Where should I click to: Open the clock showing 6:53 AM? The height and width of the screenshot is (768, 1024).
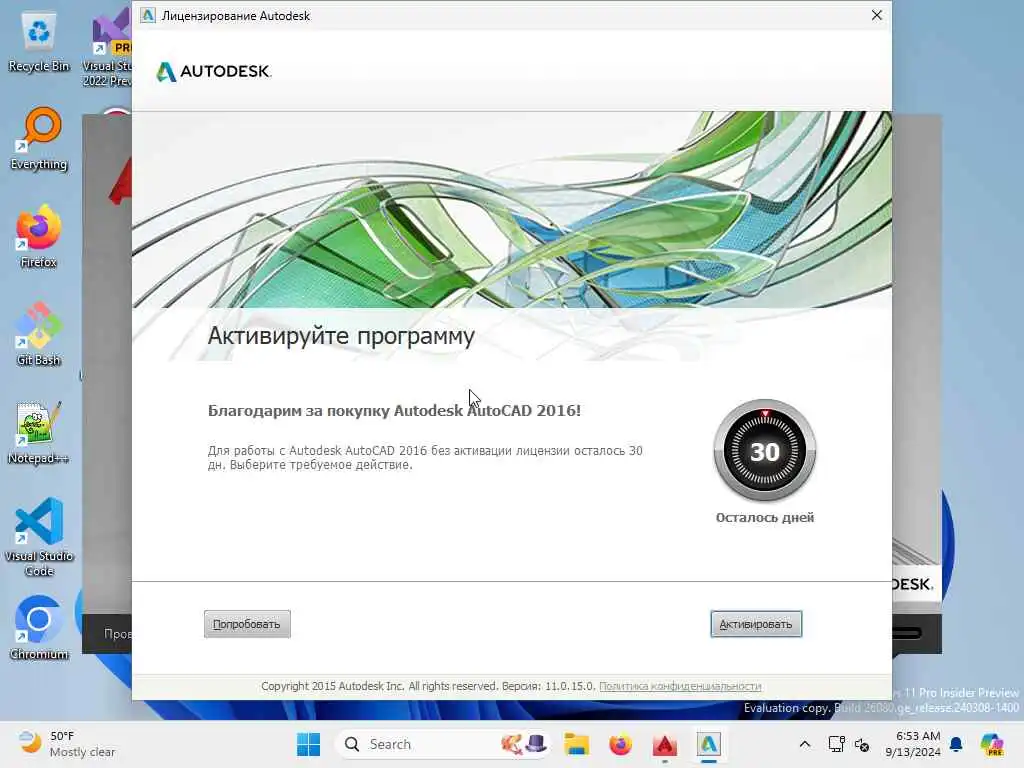[913, 744]
